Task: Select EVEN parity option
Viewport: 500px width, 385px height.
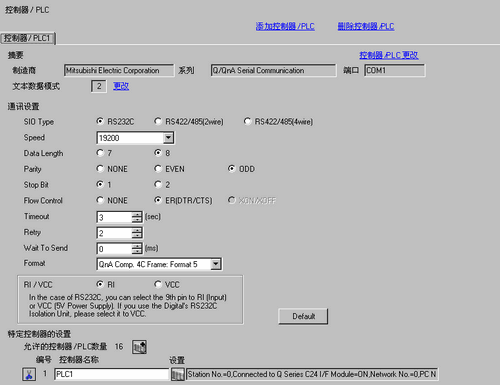Action: (170, 169)
